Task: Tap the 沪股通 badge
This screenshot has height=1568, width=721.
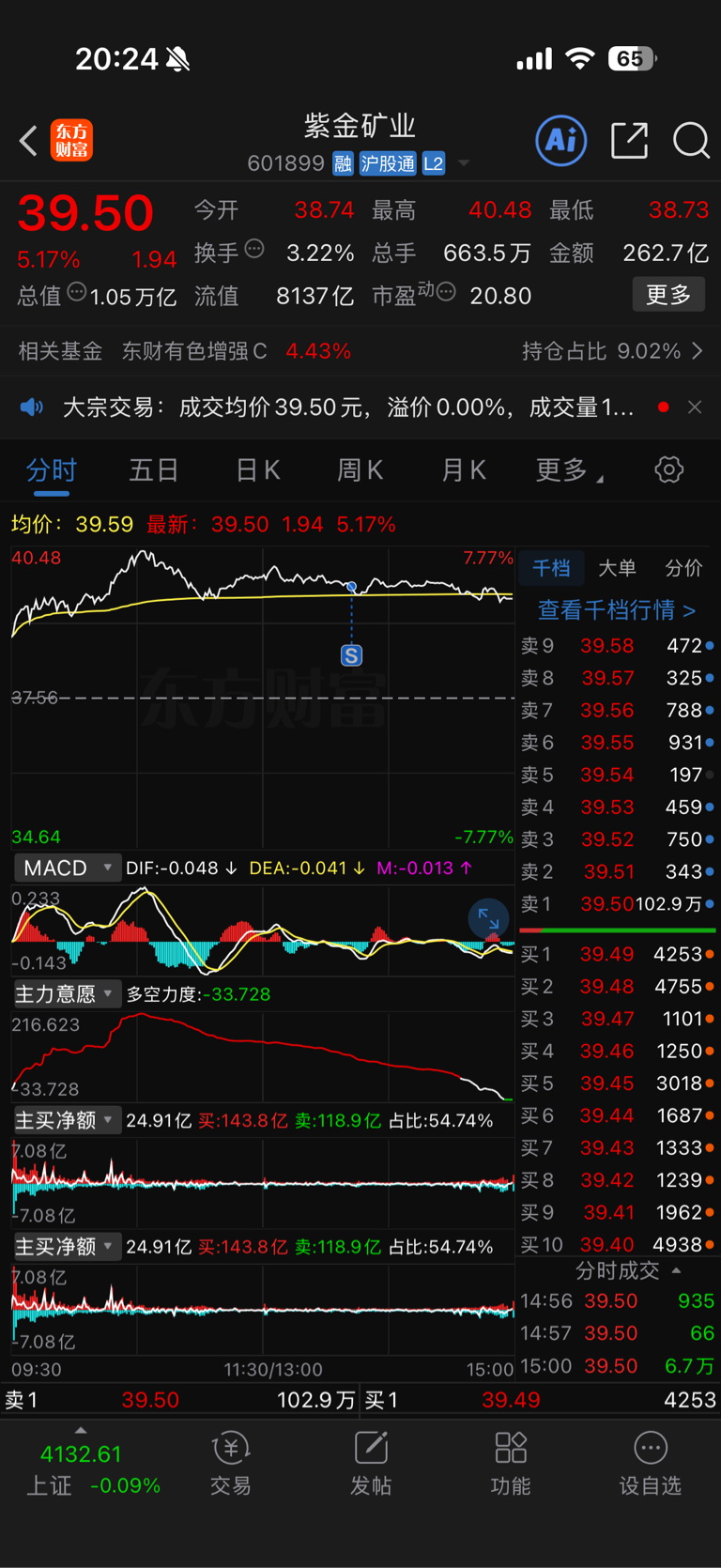Action: (x=388, y=163)
